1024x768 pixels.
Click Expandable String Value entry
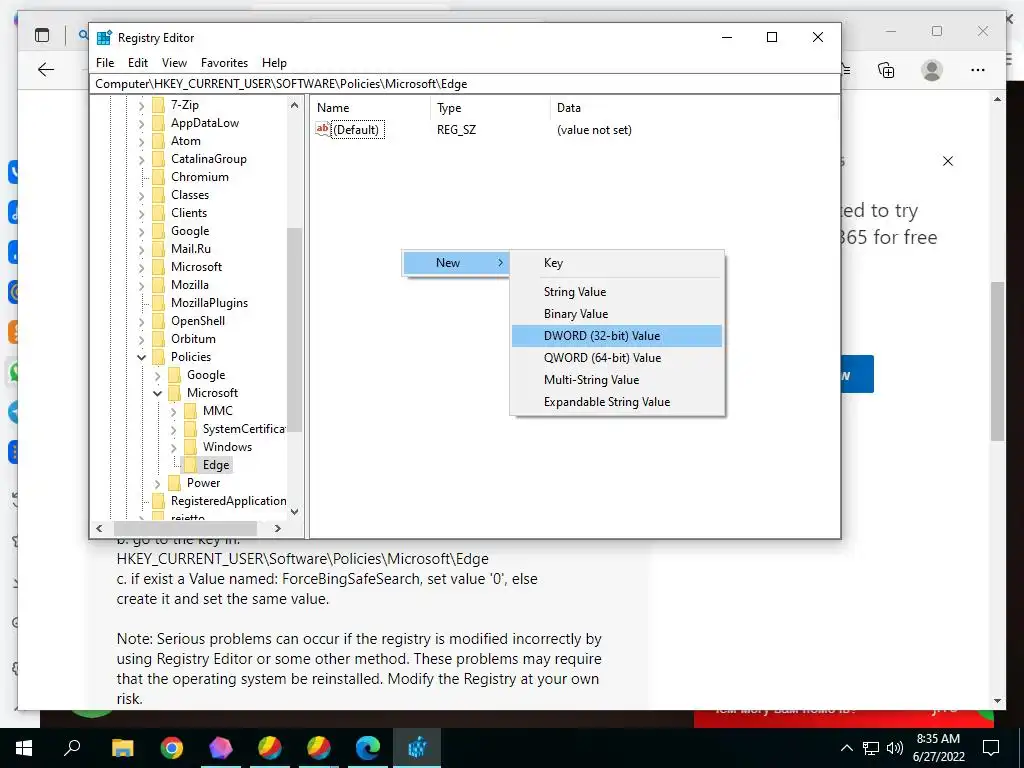616,402
